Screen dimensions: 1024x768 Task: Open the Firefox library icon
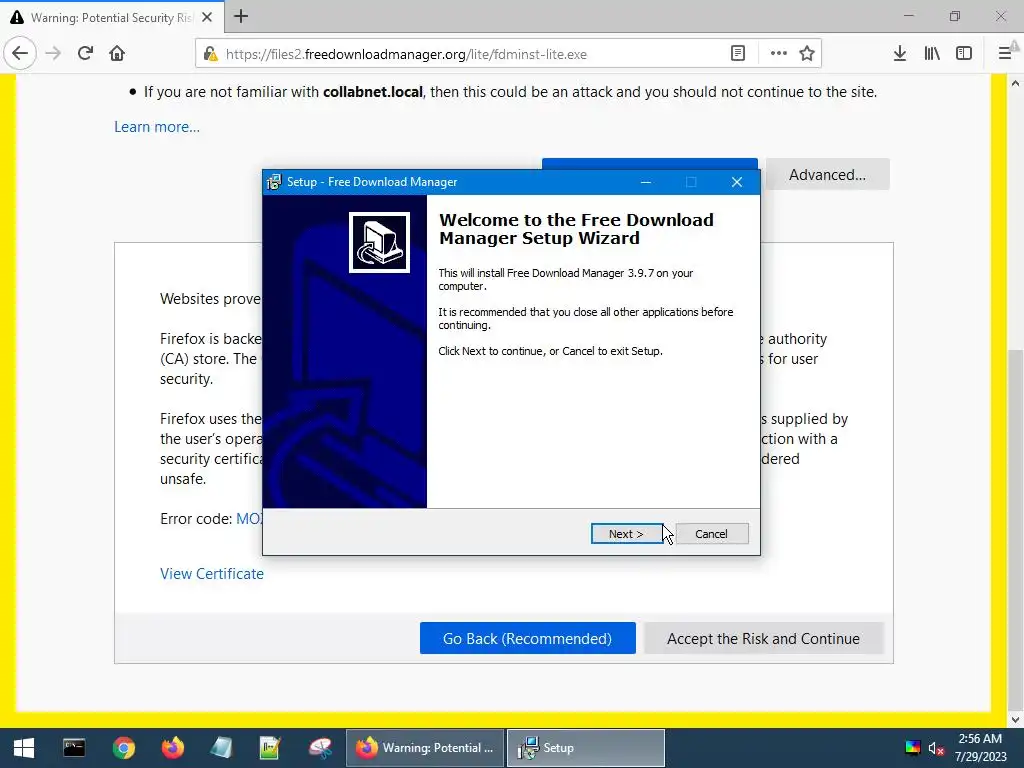tap(932, 54)
